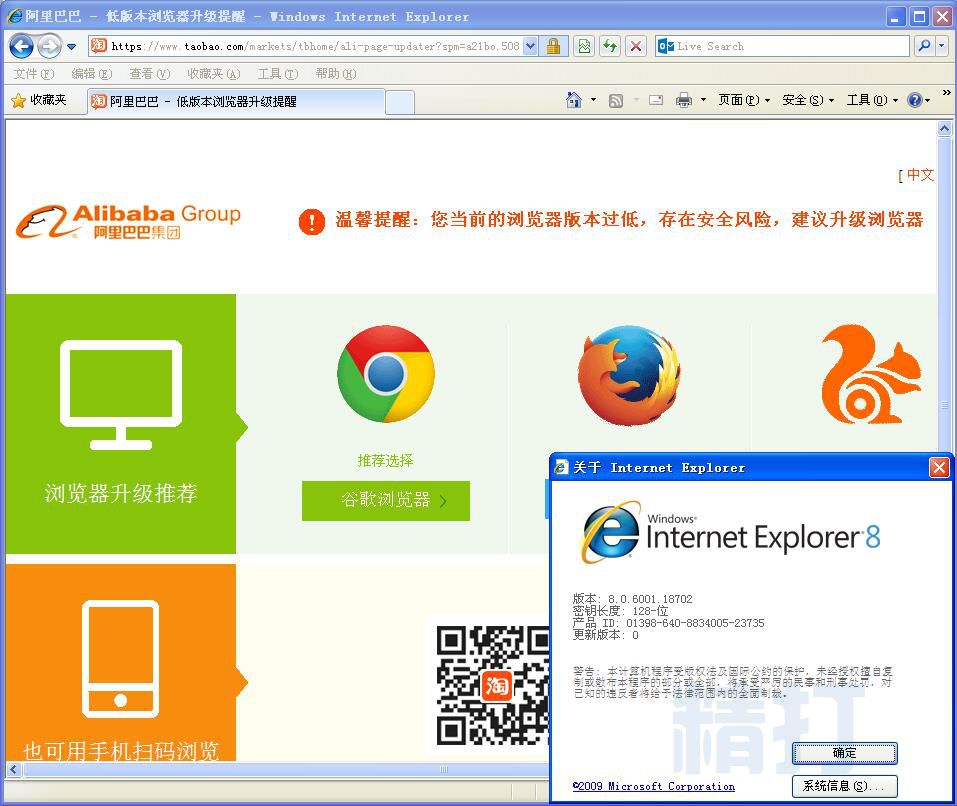Open the 文件 menu
Viewport: 957px width, 806px height.
click(34, 74)
